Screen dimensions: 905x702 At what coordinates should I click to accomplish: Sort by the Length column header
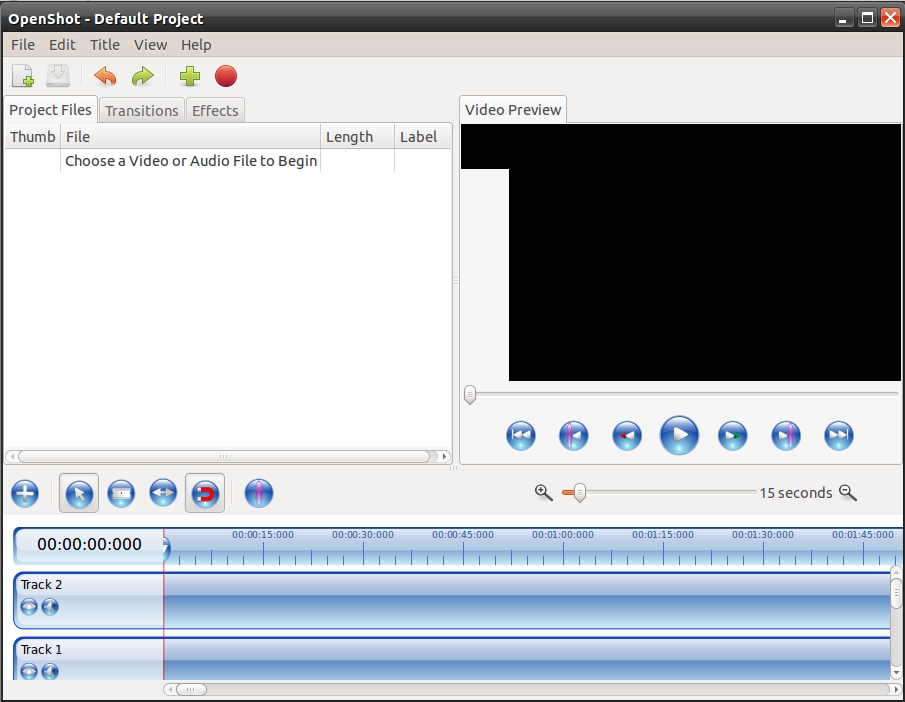click(x=357, y=137)
